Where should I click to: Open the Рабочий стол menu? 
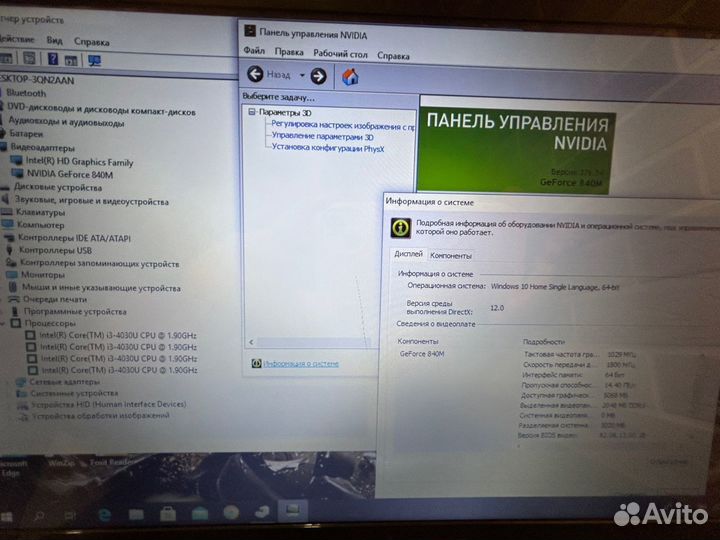click(x=340, y=54)
